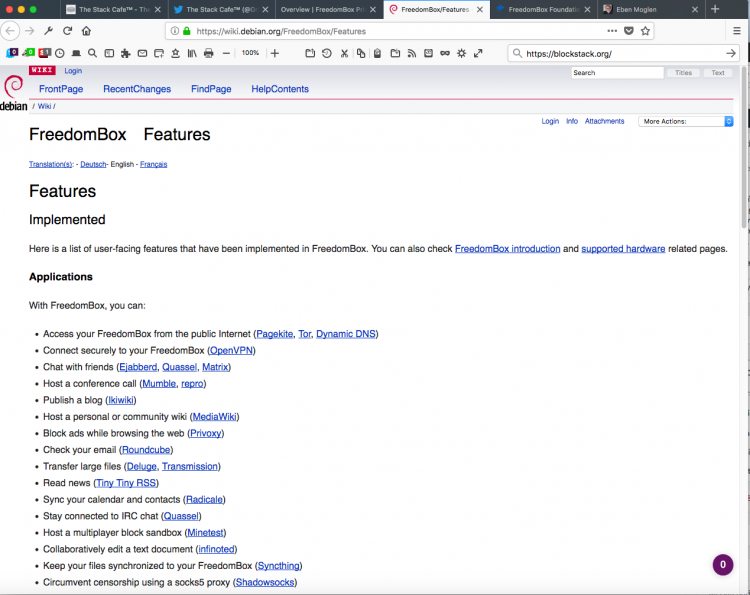Viewport: 750px width, 595px height.
Task: View the green padlock connection details
Action: point(187,31)
